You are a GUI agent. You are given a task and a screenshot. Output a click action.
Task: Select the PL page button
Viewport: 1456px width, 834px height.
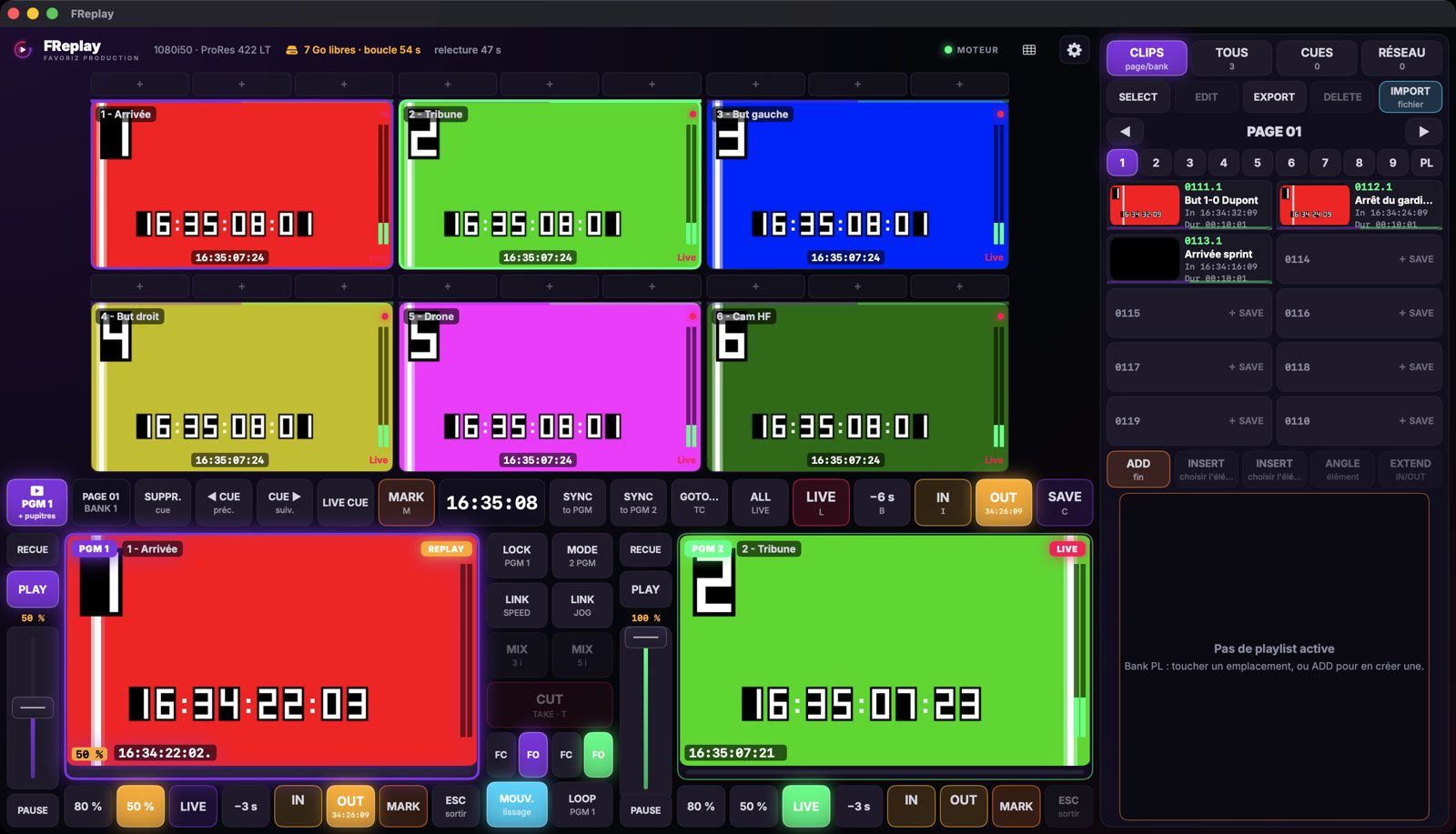coord(1426,163)
